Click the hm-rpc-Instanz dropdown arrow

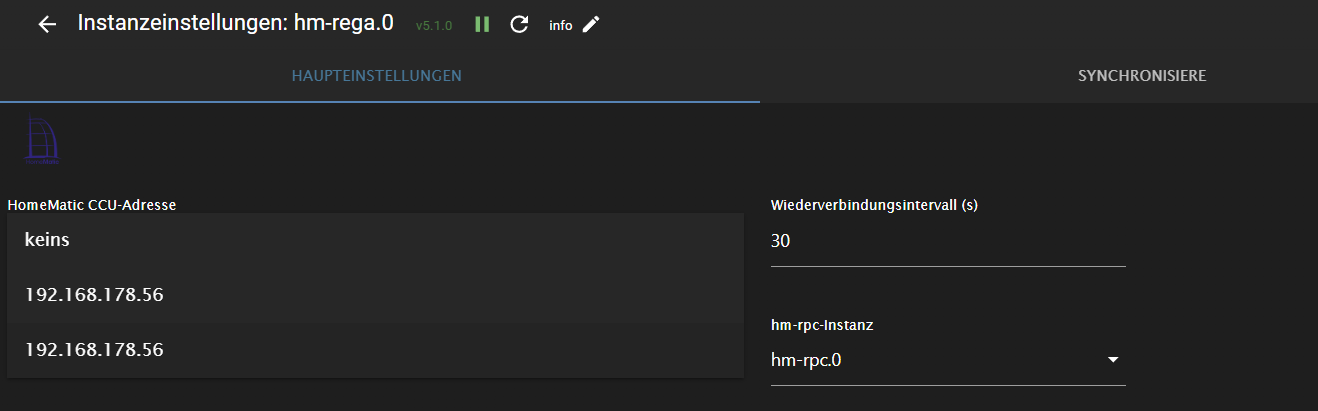[x=1112, y=360]
